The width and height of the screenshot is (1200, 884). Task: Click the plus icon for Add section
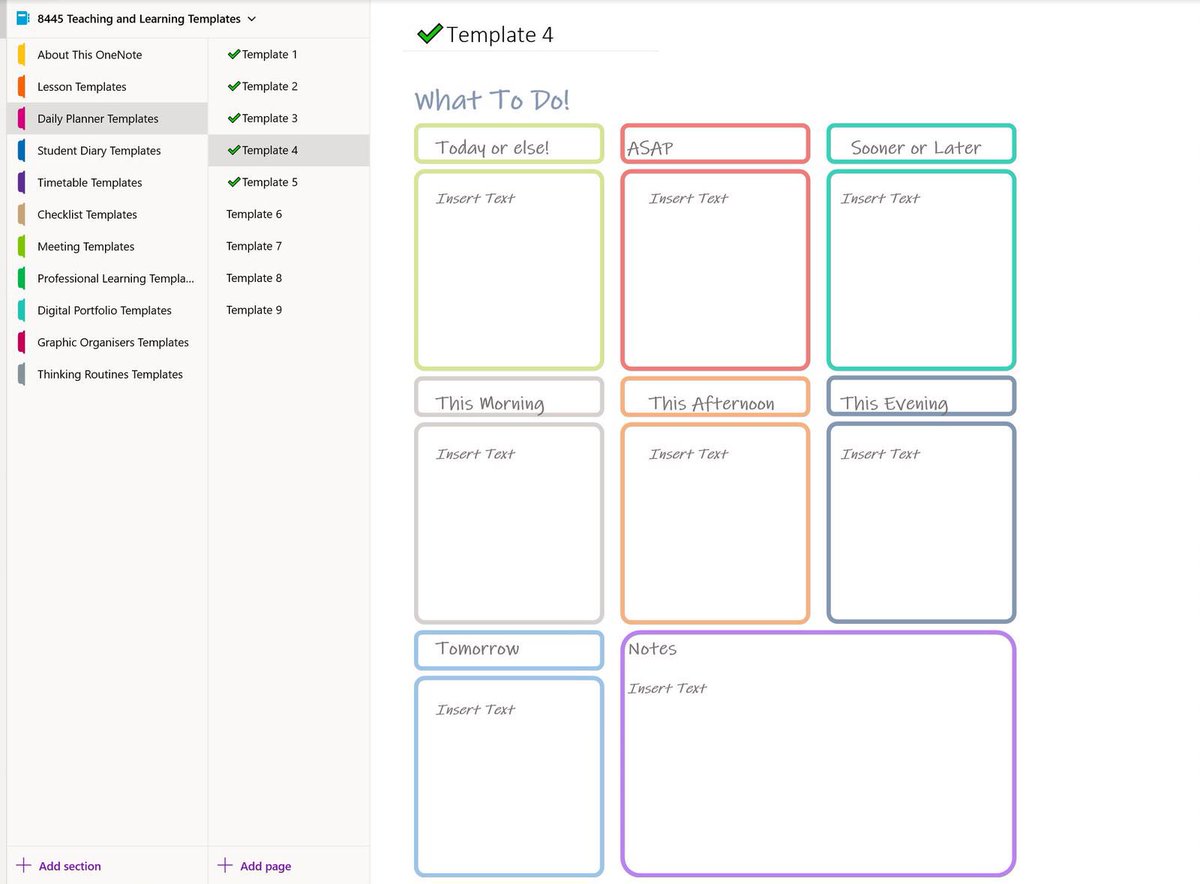coord(24,865)
